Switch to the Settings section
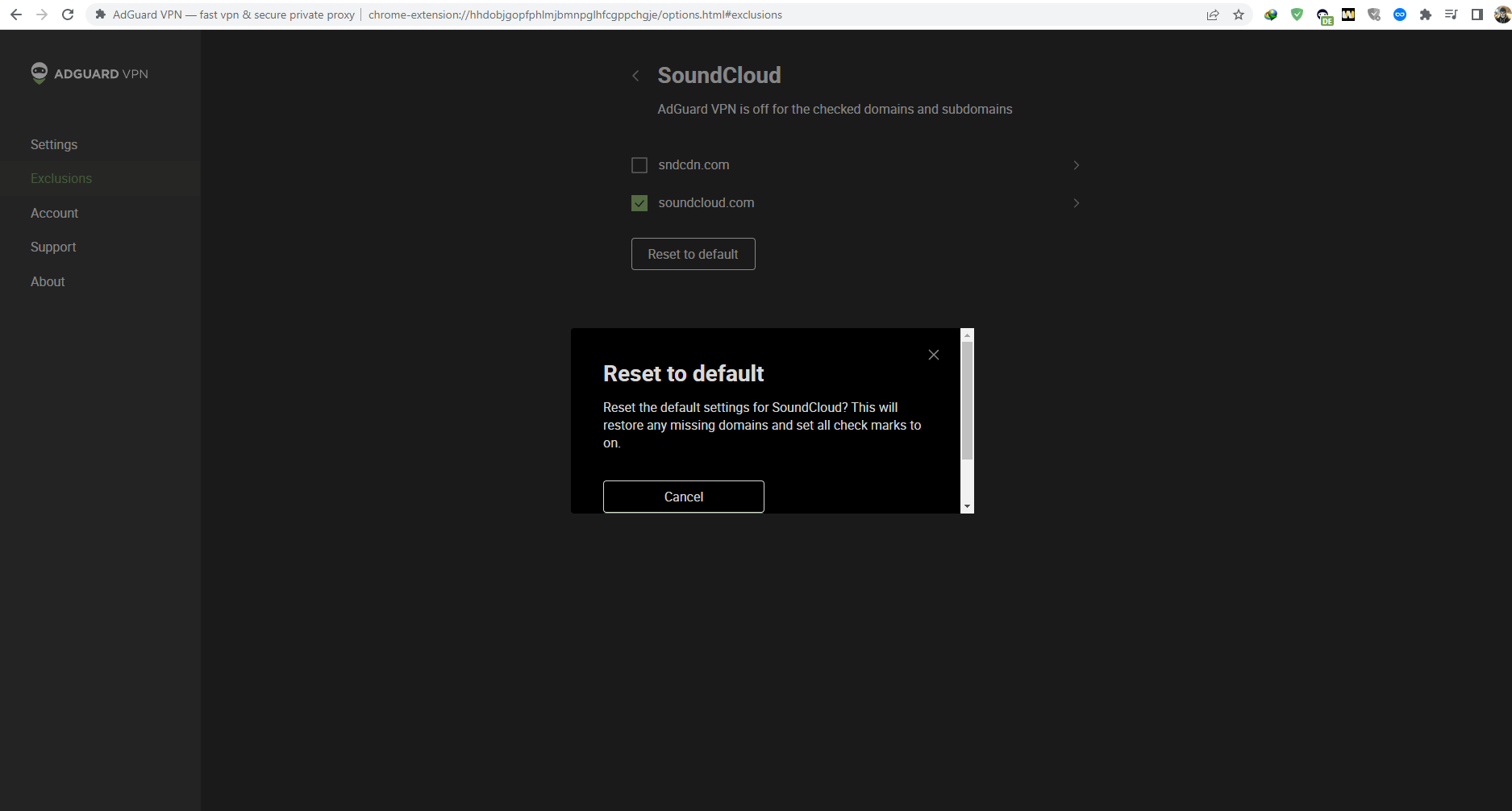Viewport: 1512px width, 811px height. click(53, 144)
